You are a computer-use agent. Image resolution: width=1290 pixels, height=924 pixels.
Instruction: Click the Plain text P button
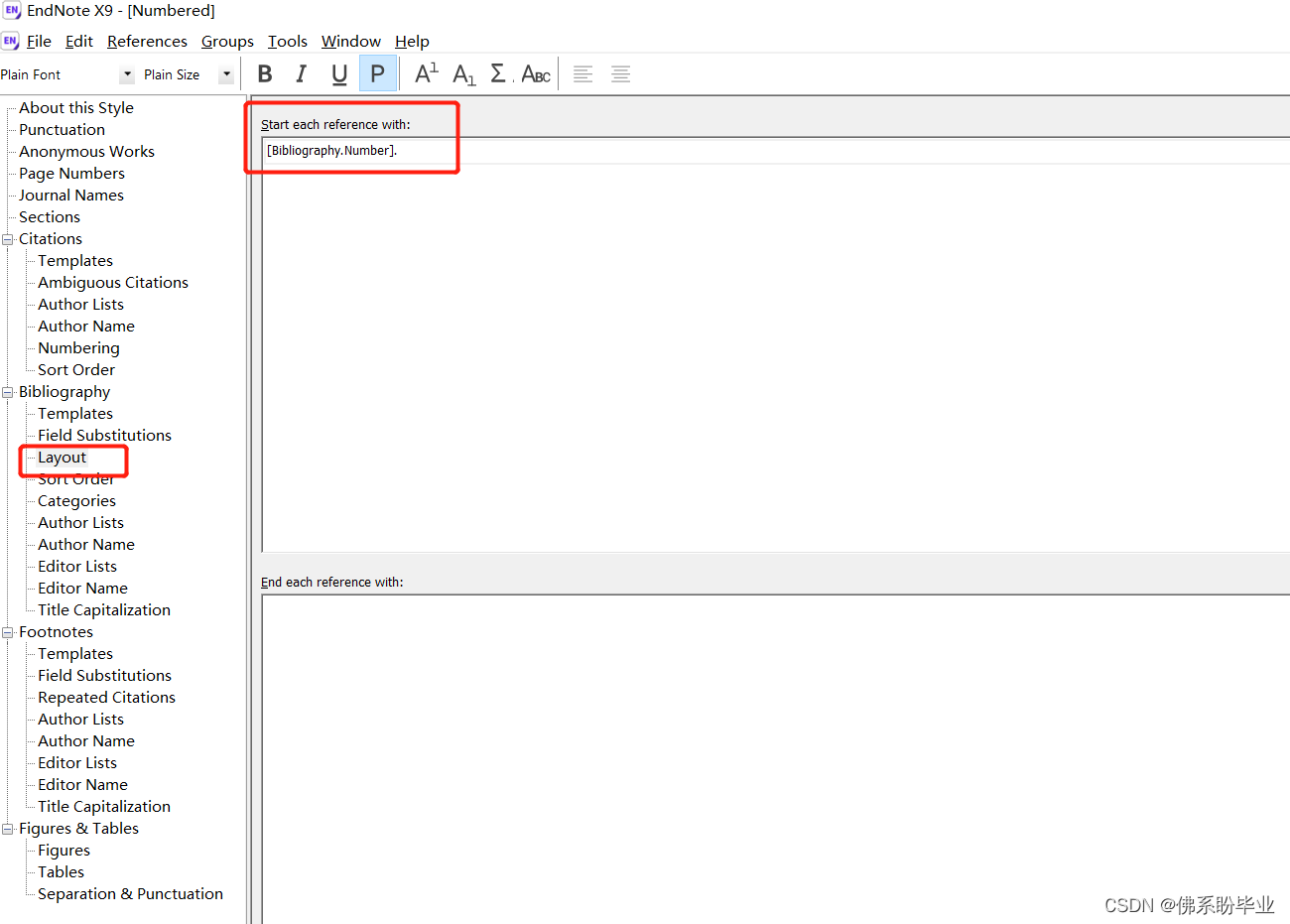(x=377, y=73)
